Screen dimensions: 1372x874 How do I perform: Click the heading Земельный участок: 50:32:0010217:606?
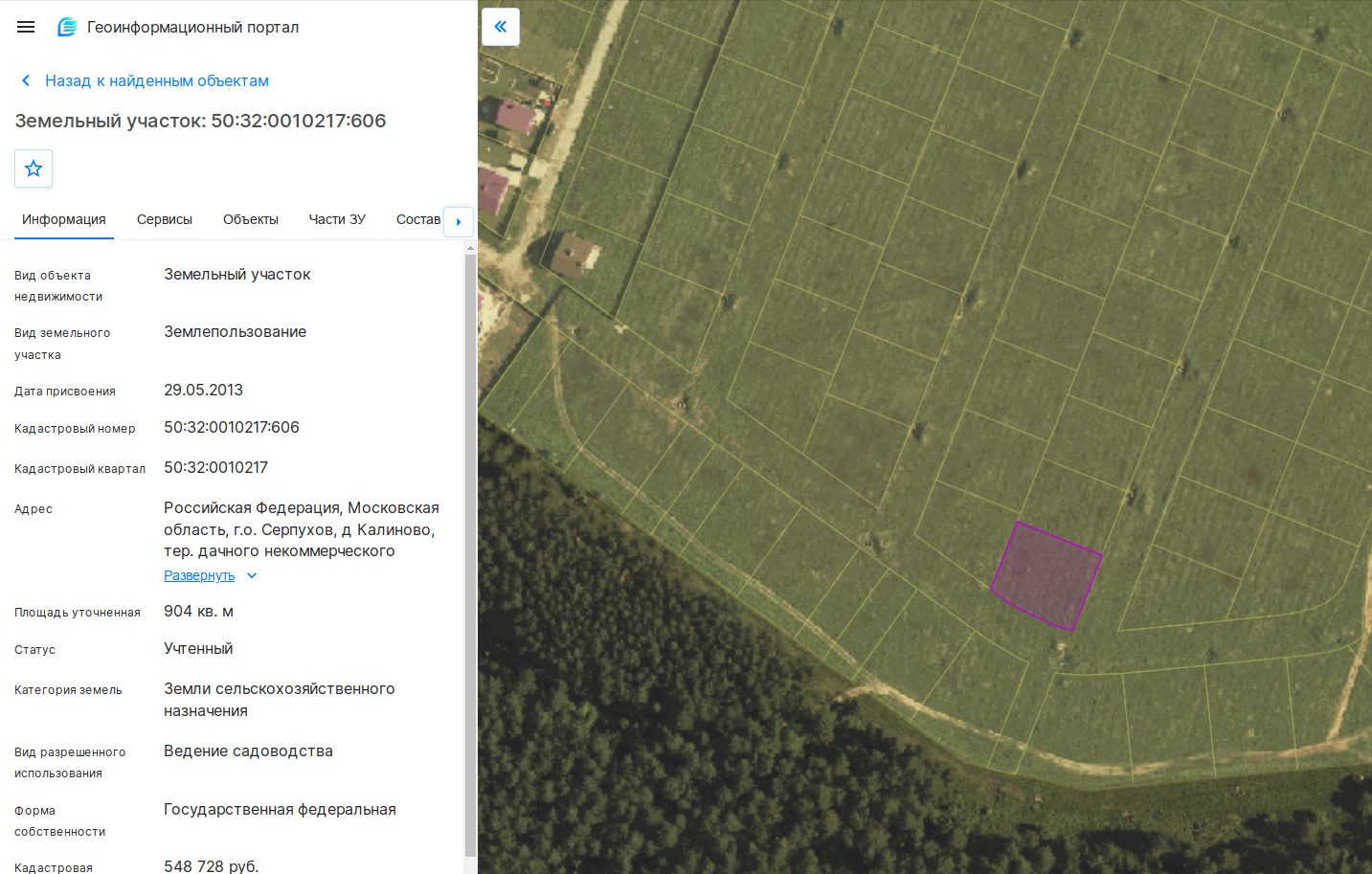[200, 121]
